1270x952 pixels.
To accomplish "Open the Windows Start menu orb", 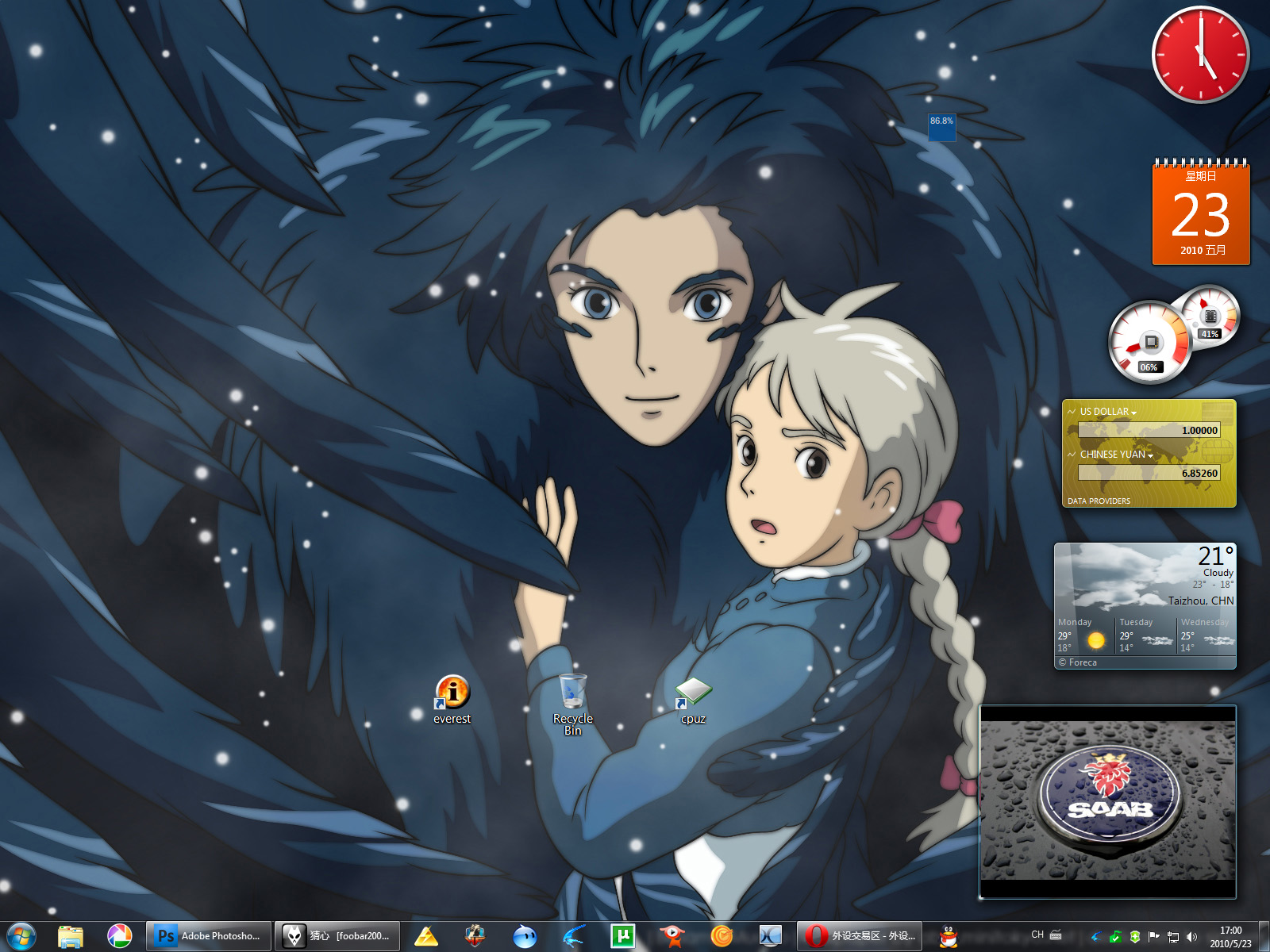I will click(x=21, y=936).
